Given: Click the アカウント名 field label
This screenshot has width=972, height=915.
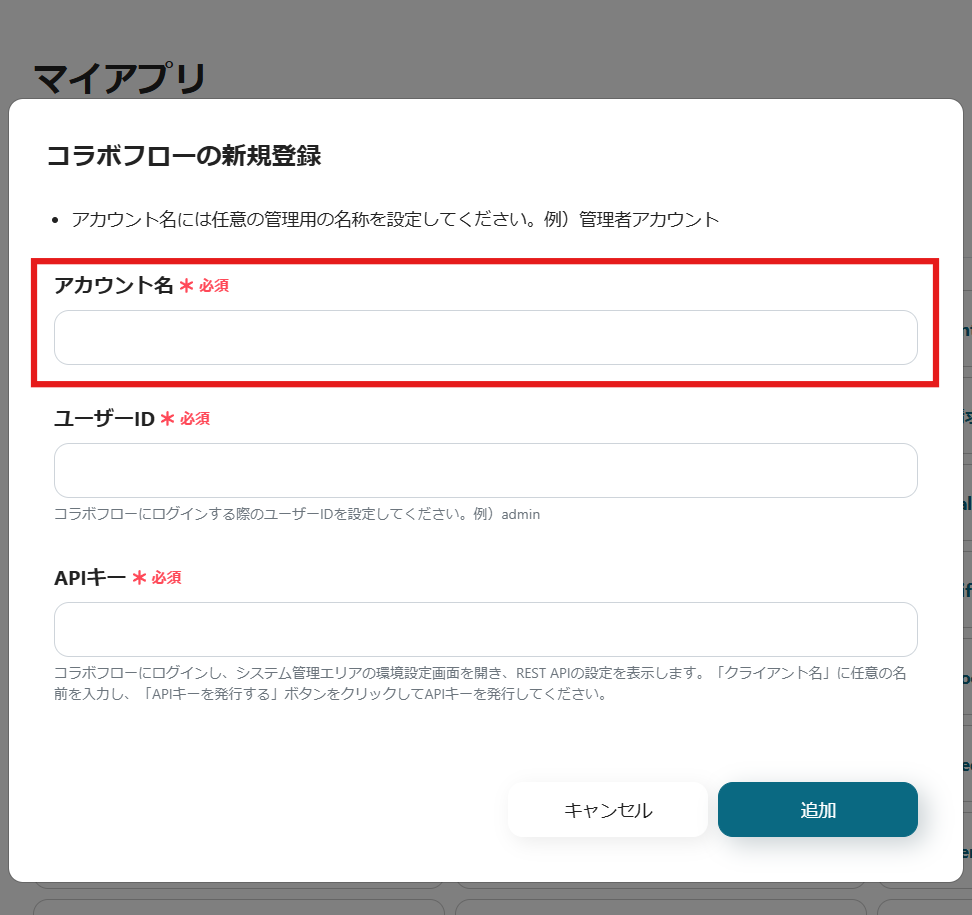Looking at the screenshot, I should 113,285.
